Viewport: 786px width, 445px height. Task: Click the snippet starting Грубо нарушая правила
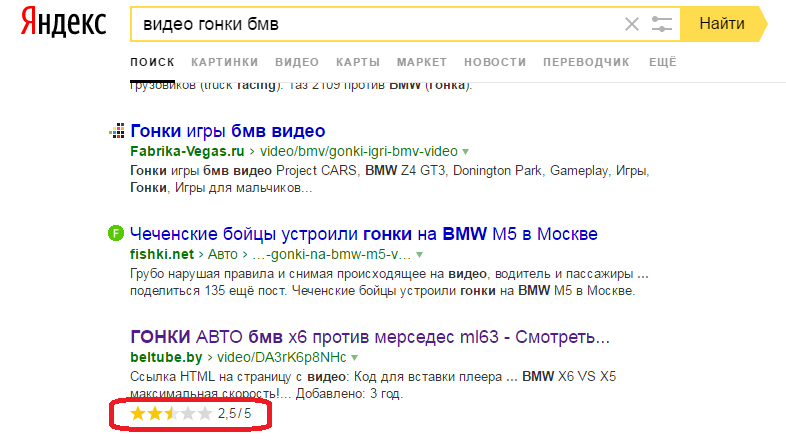389,282
